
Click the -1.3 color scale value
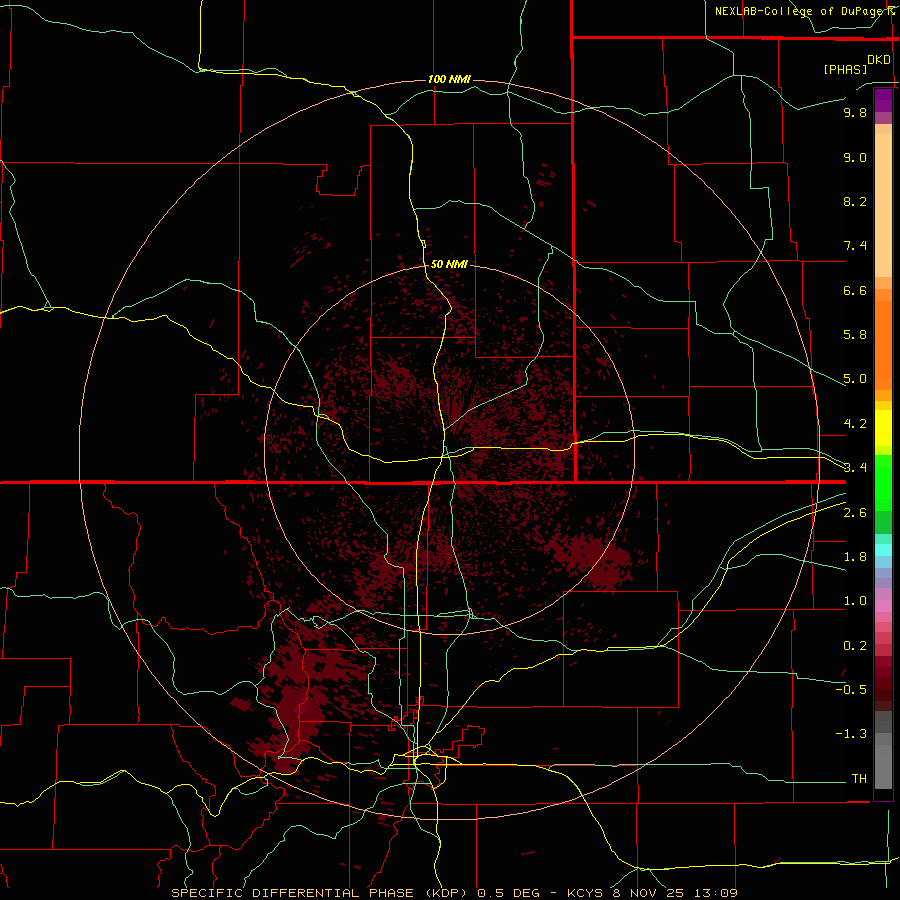pyautogui.click(x=851, y=734)
